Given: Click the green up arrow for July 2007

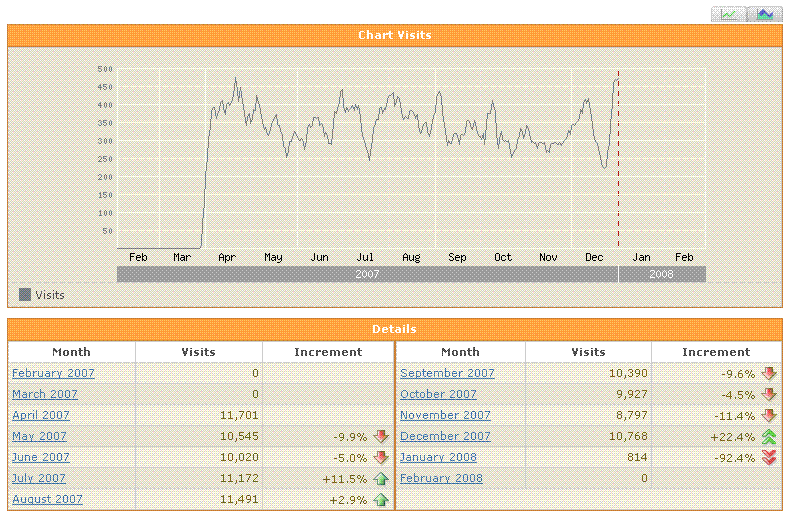Looking at the screenshot, I should pyautogui.click(x=381, y=479).
